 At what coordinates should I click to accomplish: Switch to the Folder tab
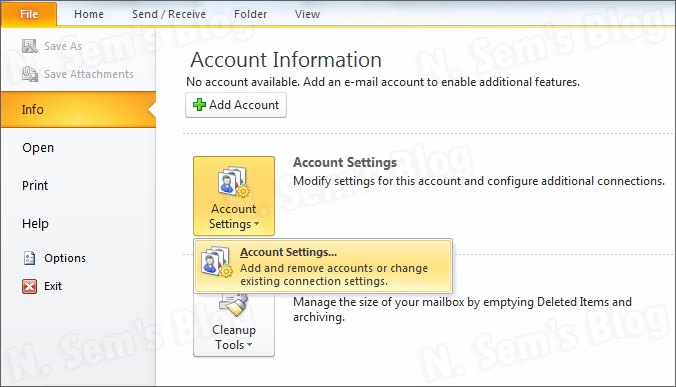point(250,14)
